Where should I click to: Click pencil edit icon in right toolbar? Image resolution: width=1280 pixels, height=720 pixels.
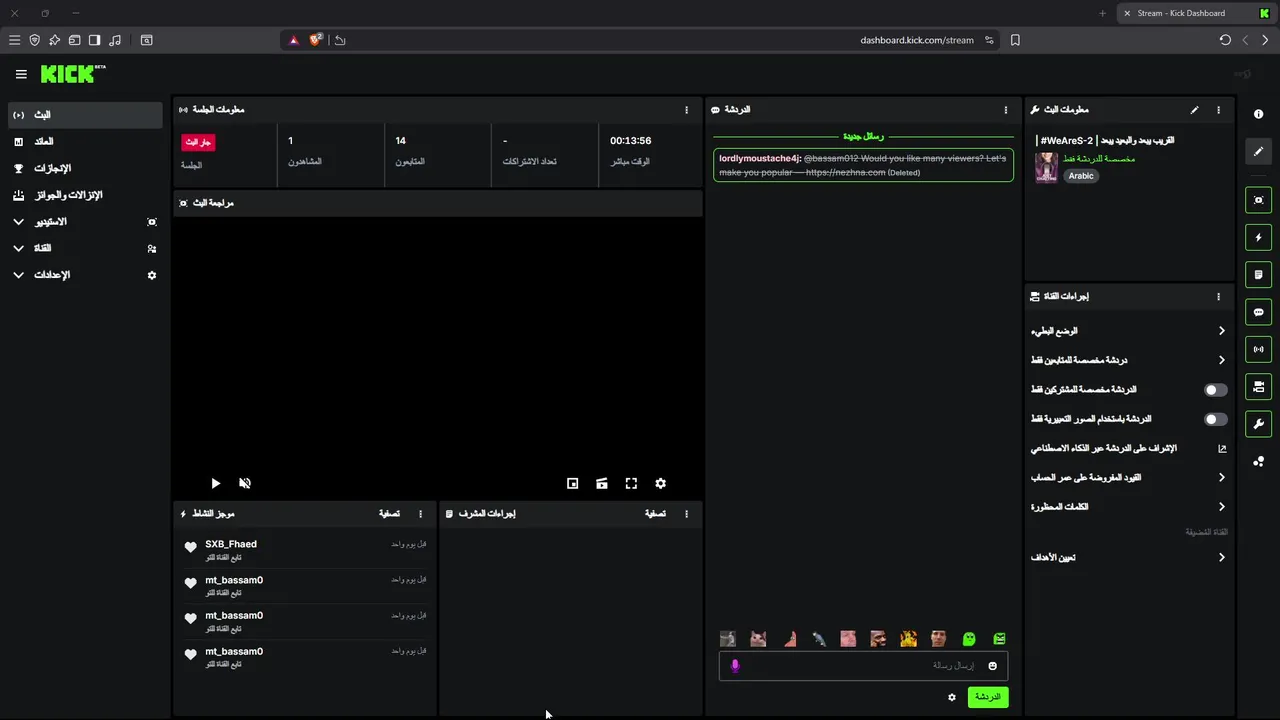pos(1259,151)
